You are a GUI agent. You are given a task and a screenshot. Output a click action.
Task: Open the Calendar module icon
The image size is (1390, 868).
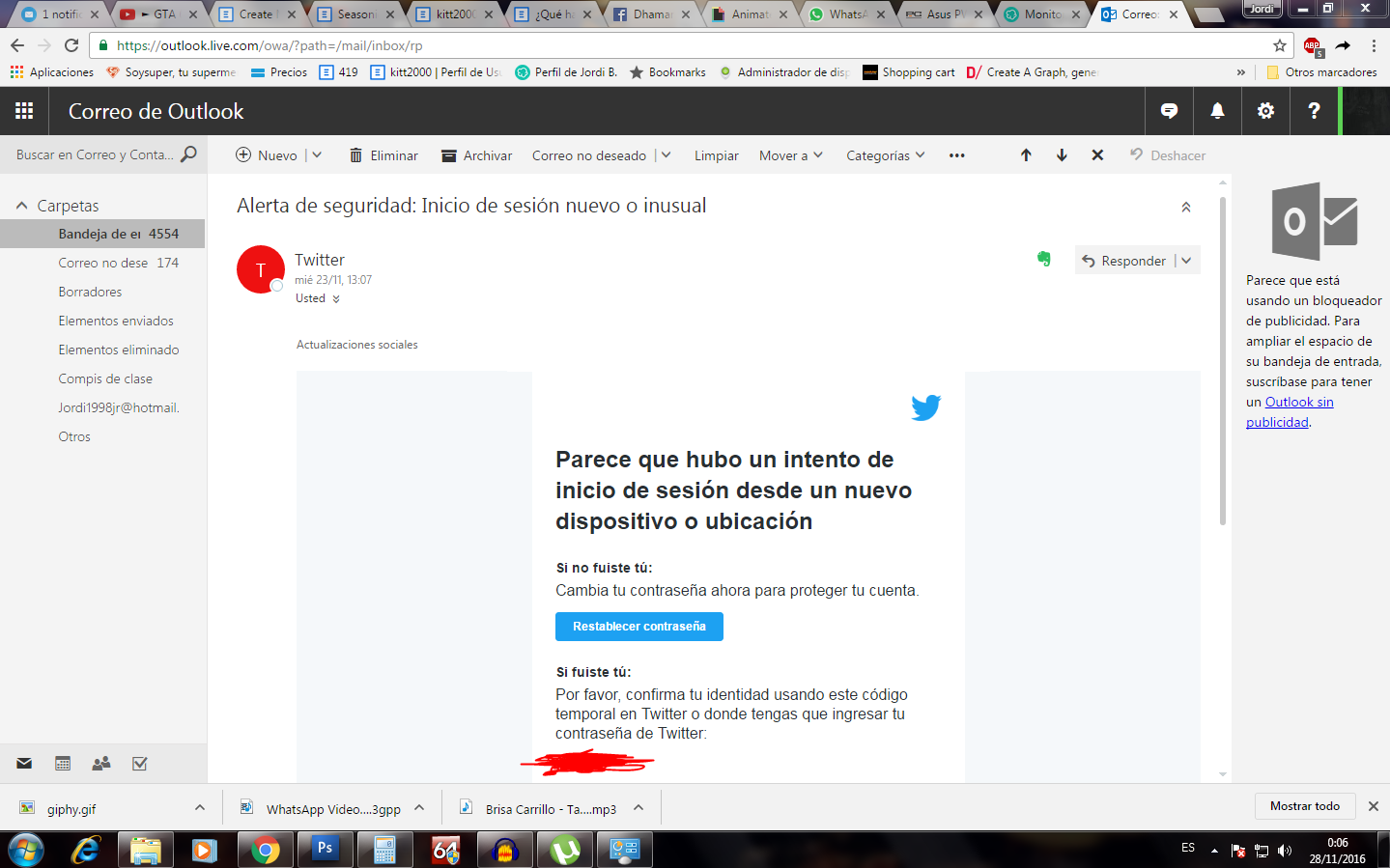63,764
